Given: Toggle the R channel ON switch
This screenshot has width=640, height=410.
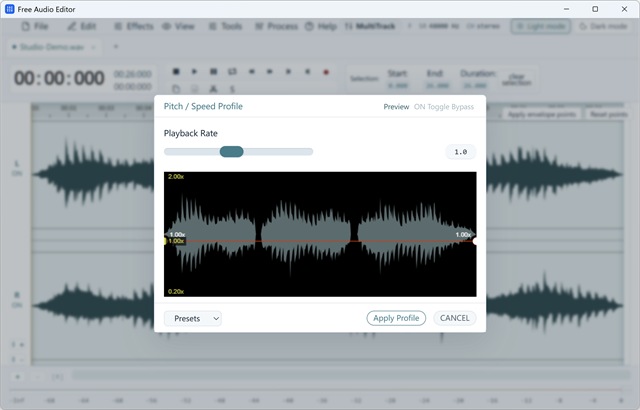Looking at the screenshot, I should pyautogui.click(x=17, y=305).
